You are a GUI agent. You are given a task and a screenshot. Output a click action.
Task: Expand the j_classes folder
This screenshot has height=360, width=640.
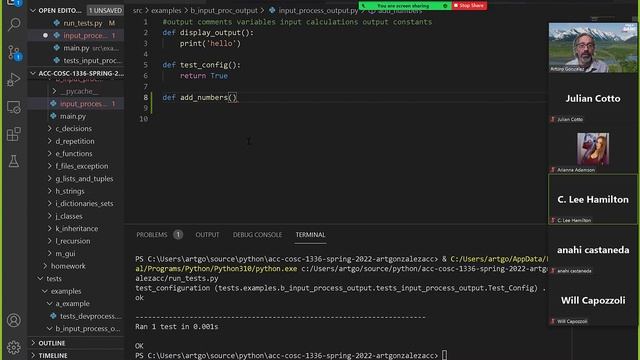[x=50, y=216]
